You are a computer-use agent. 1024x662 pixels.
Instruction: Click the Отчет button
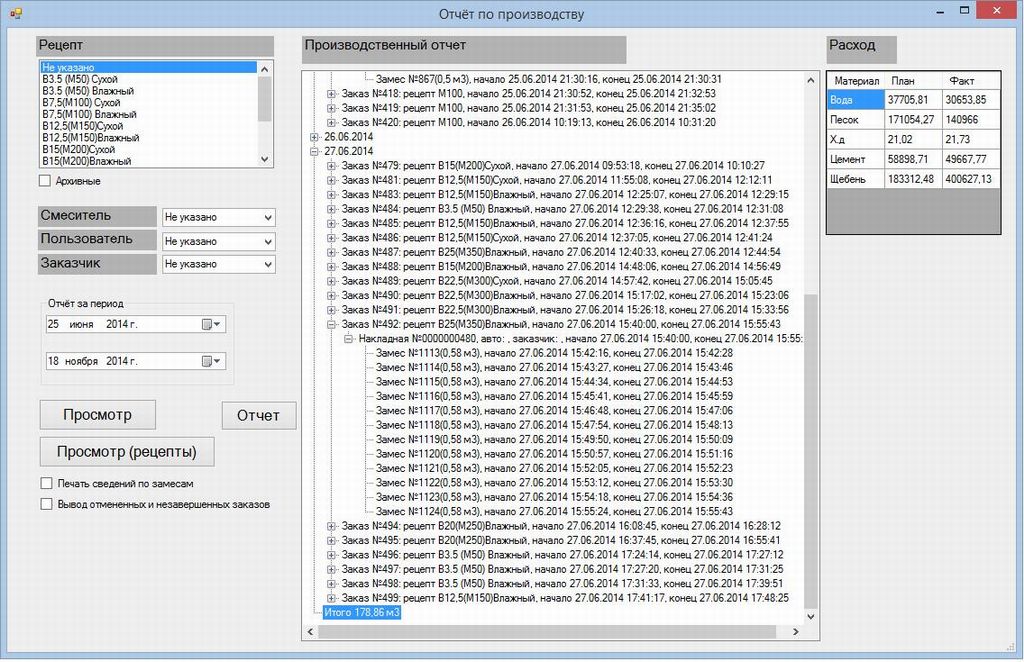click(x=259, y=415)
